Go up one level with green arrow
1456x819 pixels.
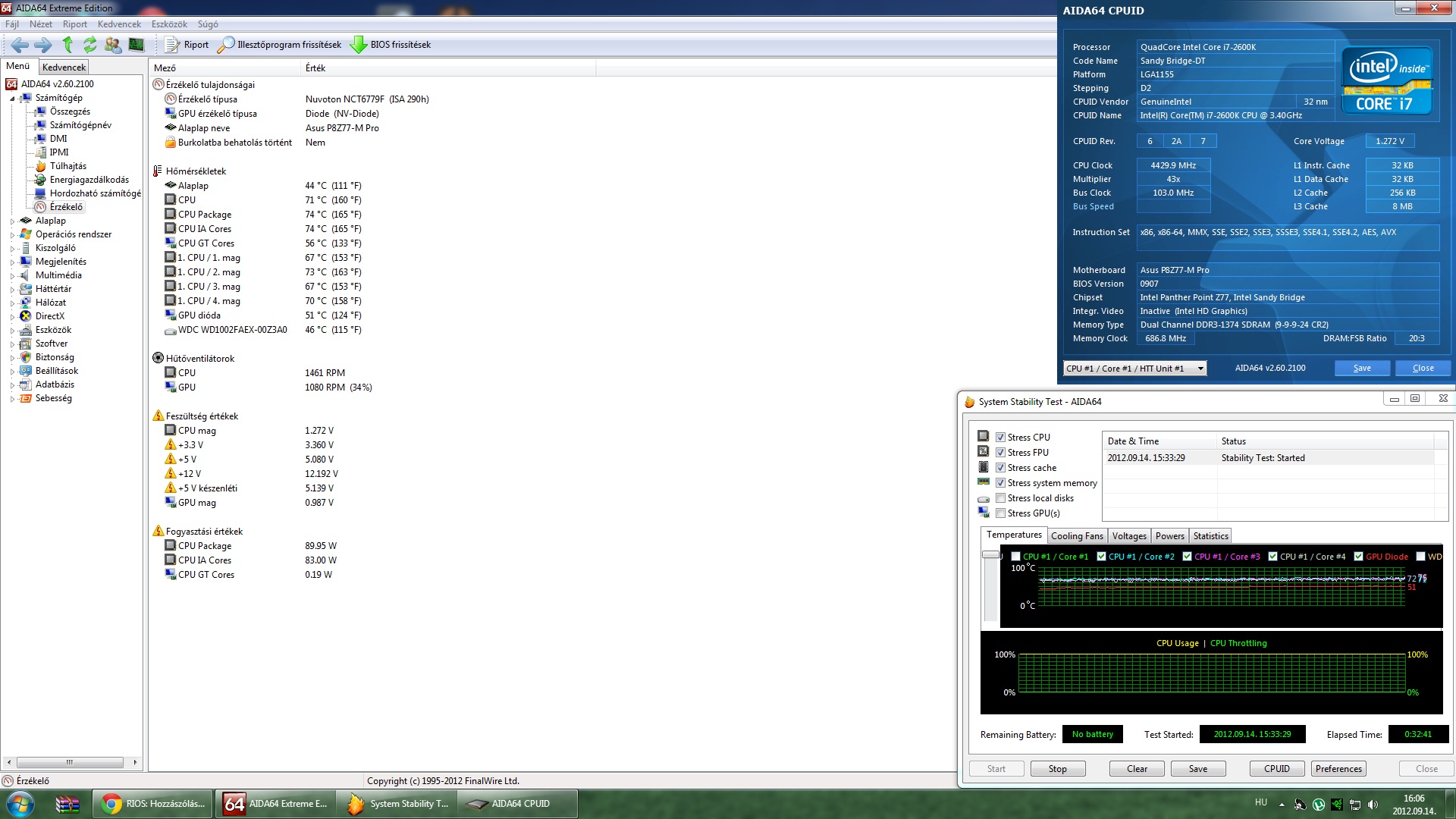click(x=67, y=45)
